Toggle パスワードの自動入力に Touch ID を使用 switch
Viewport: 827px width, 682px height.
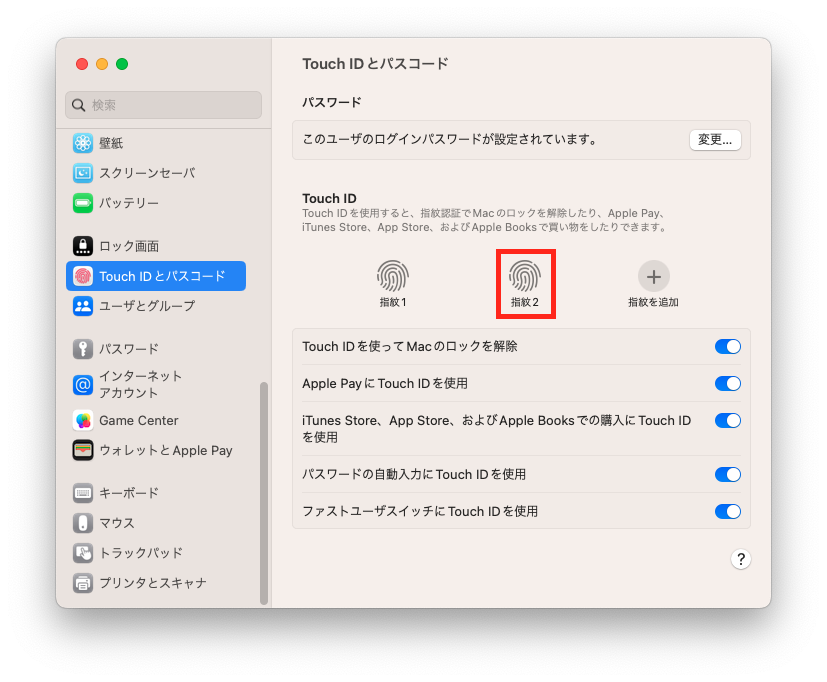coord(728,474)
